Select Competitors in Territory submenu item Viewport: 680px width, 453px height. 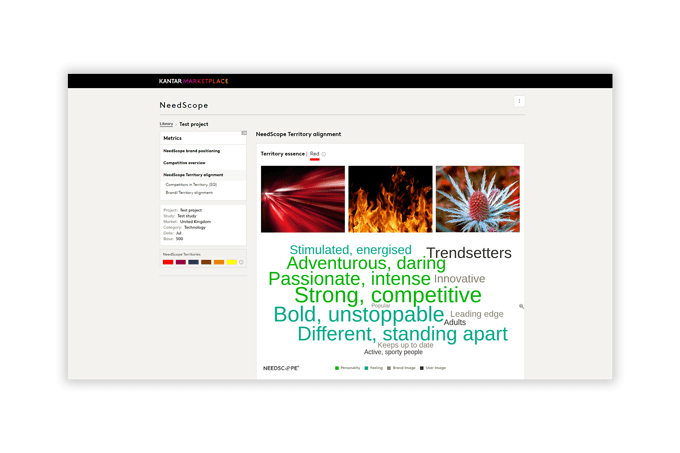pos(191,184)
